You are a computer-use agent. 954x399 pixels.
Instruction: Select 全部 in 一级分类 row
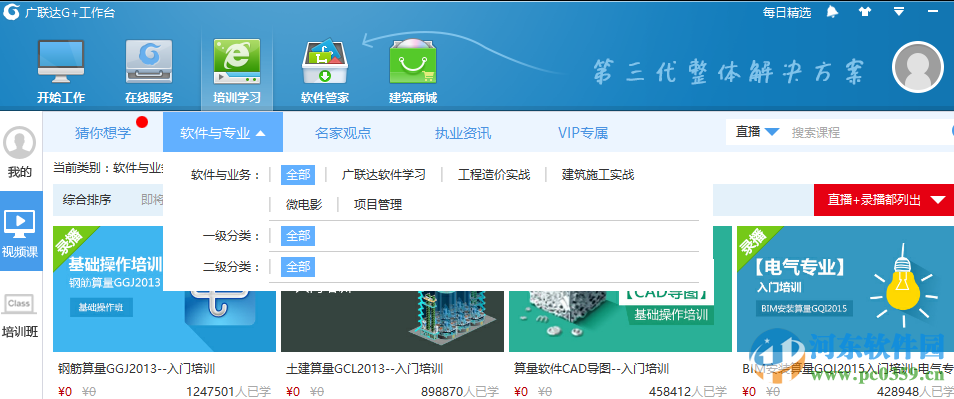coord(298,236)
